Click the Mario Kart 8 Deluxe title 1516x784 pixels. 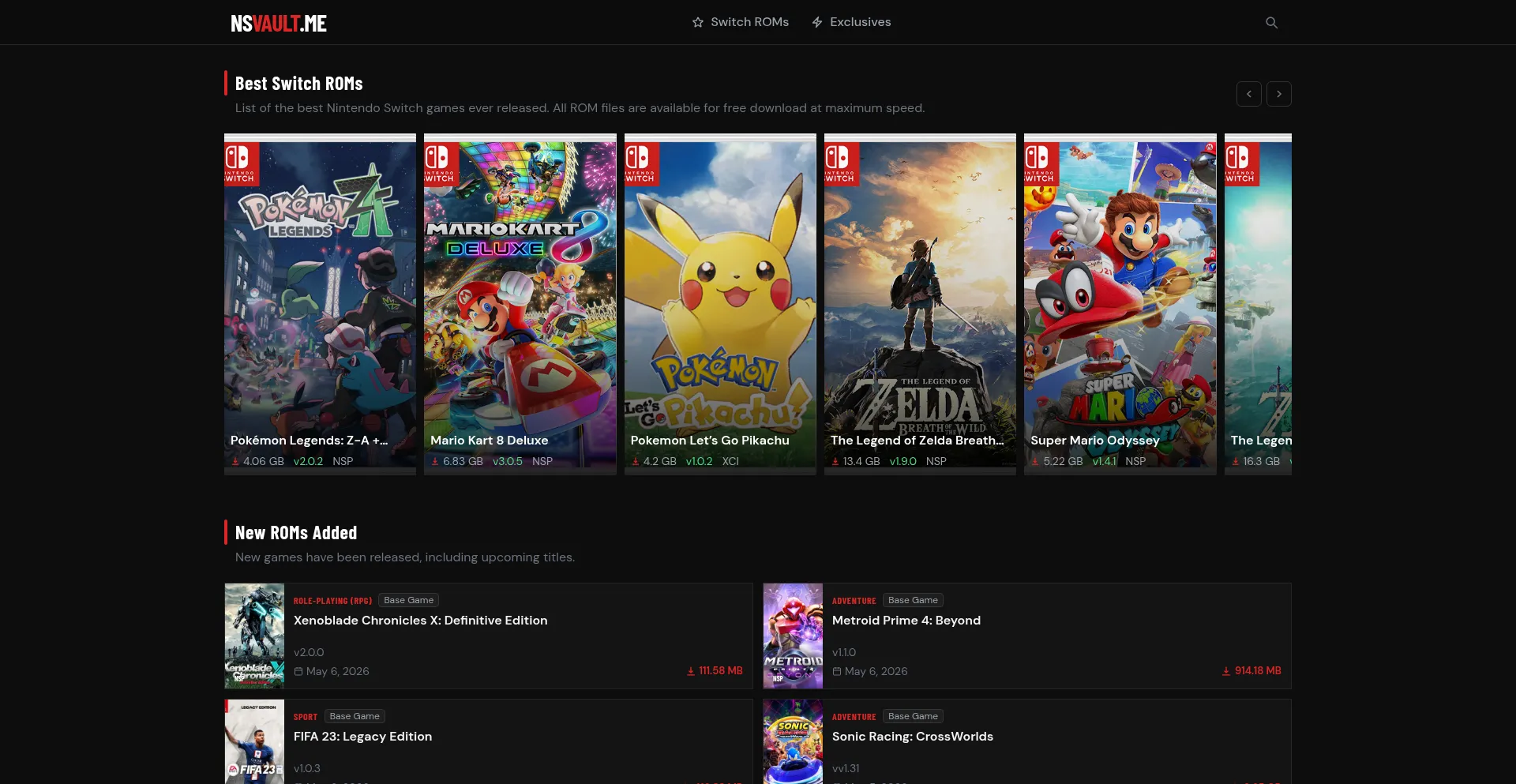tap(489, 441)
